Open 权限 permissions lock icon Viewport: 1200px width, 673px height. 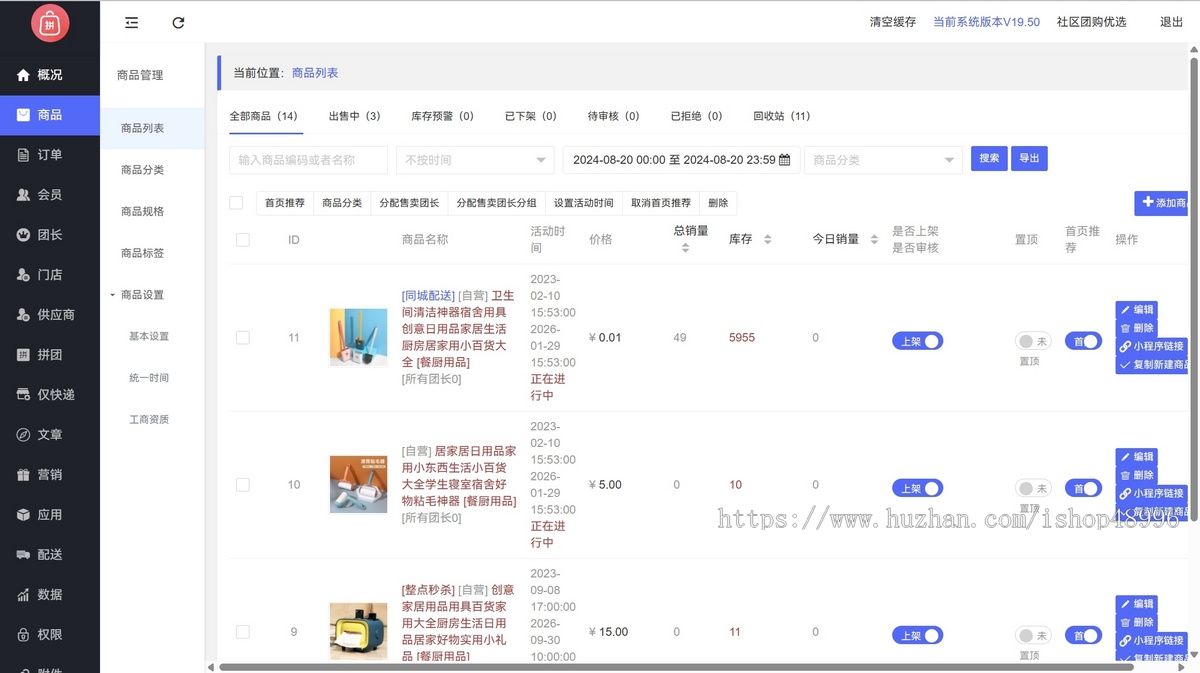24,635
